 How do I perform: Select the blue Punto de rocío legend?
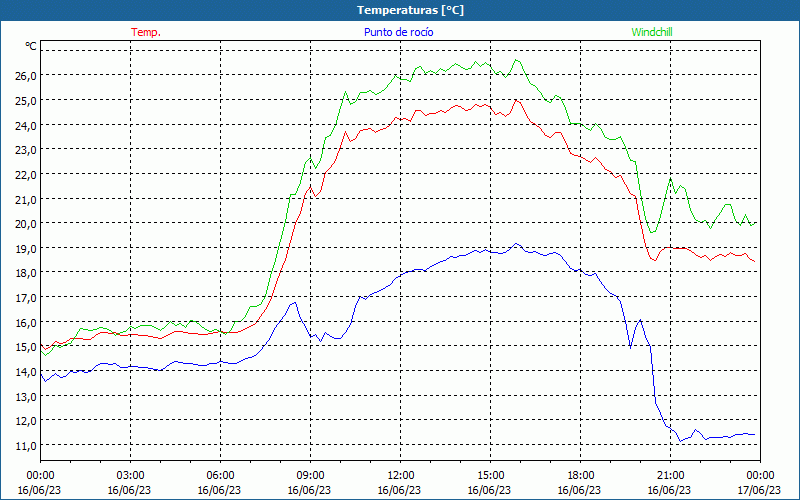(x=398, y=32)
